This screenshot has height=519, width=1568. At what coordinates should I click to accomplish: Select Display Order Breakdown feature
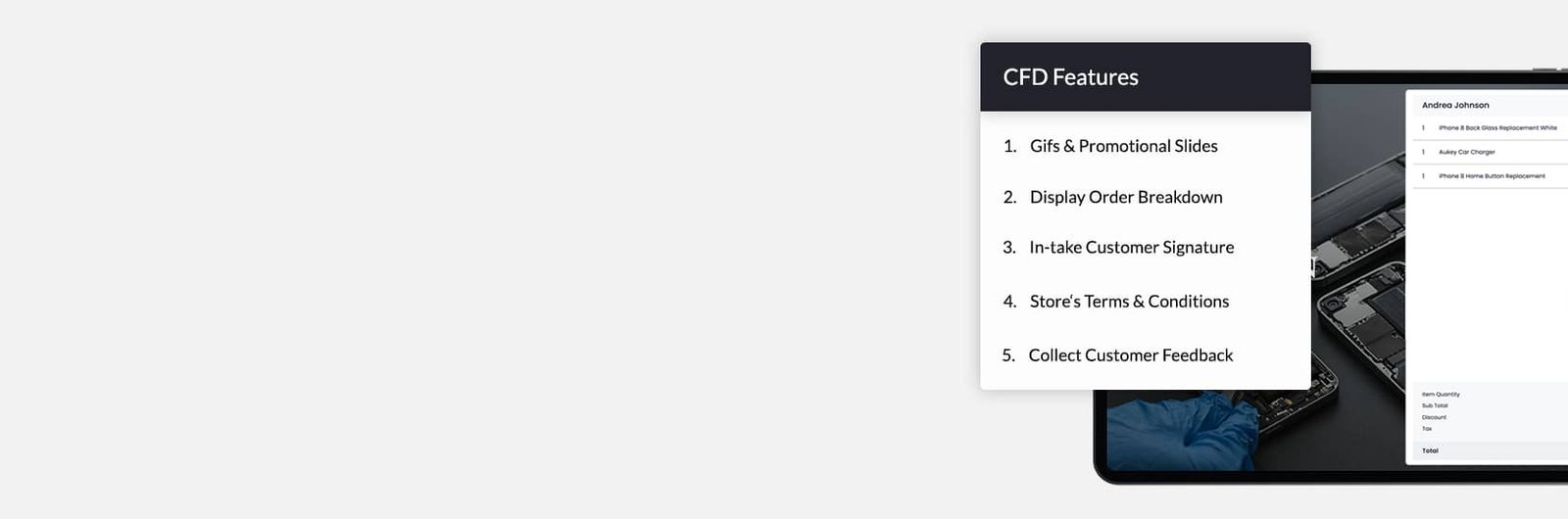pyautogui.click(x=1126, y=197)
